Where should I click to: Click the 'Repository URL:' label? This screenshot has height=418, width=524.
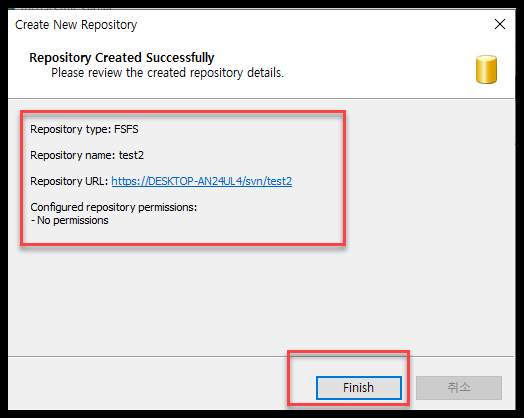(69, 181)
